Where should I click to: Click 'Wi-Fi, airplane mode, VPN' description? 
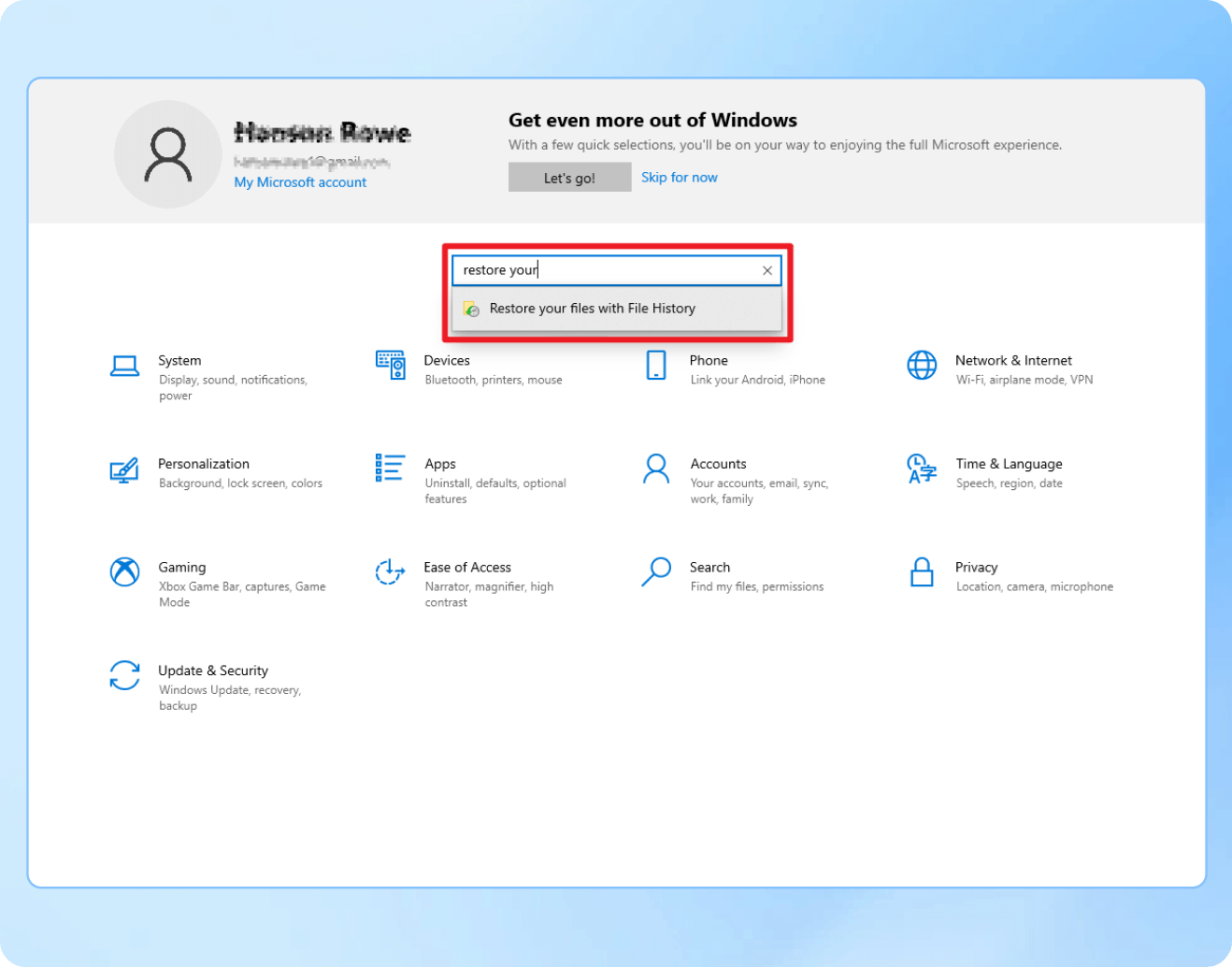pos(1024,380)
